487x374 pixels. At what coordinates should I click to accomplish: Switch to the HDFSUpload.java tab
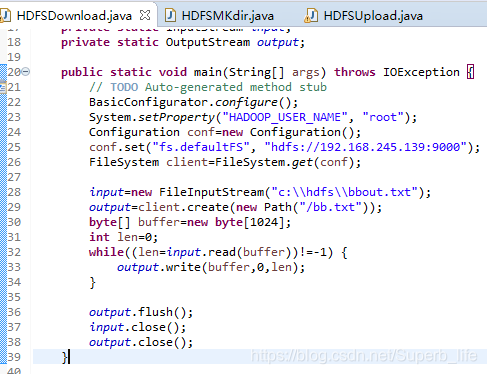click(364, 16)
